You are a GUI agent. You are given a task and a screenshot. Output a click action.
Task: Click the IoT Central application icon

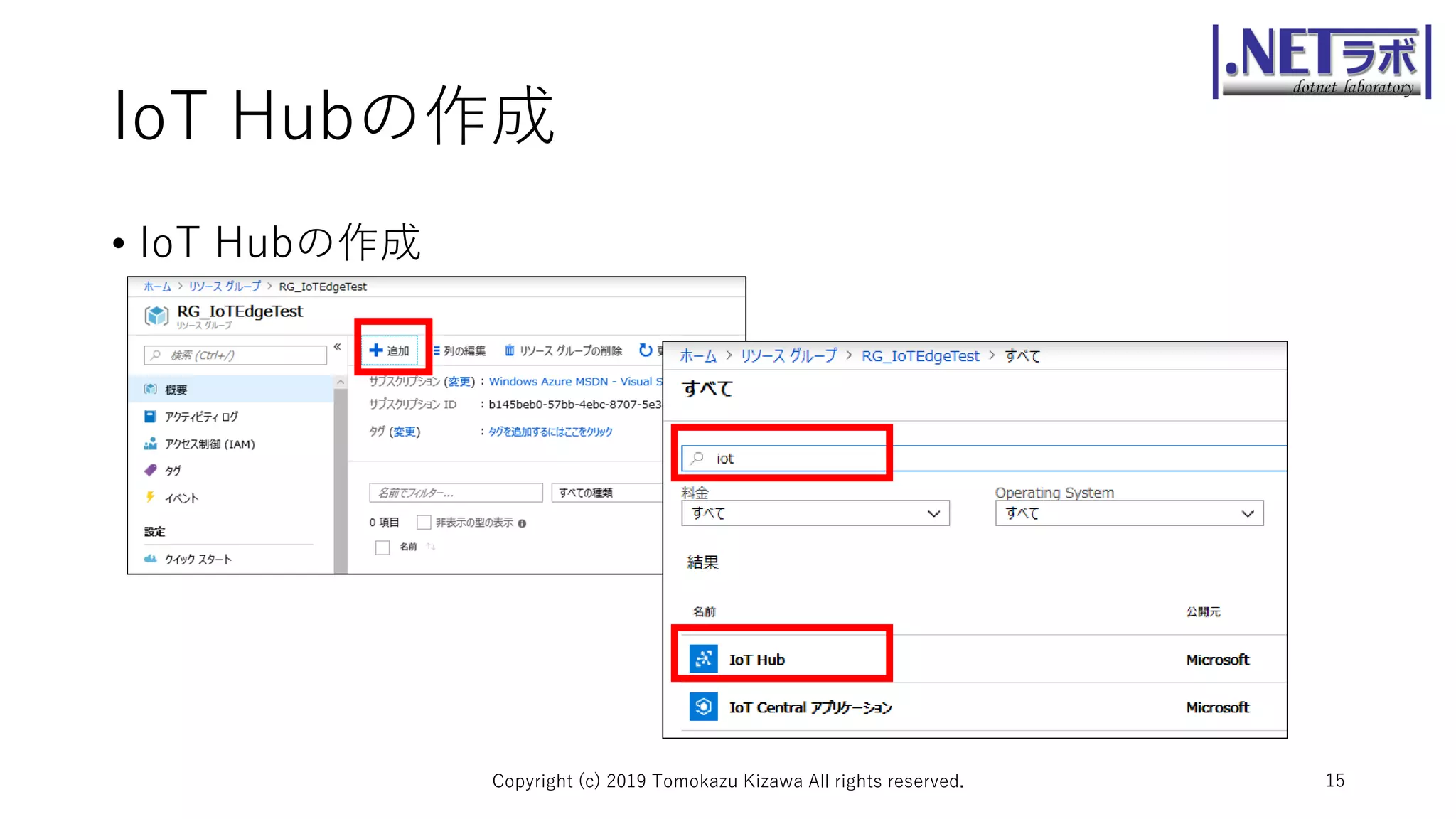pyautogui.click(x=703, y=707)
